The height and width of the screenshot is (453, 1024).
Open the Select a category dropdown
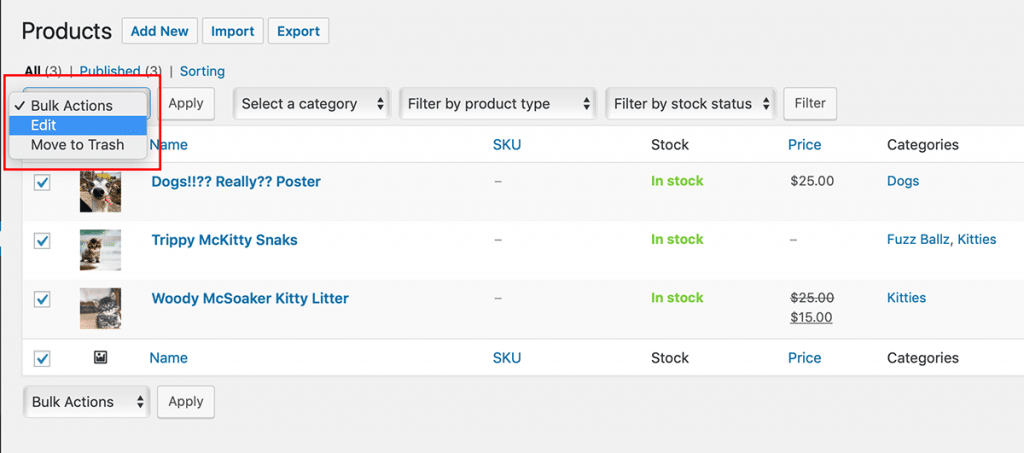(x=312, y=103)
